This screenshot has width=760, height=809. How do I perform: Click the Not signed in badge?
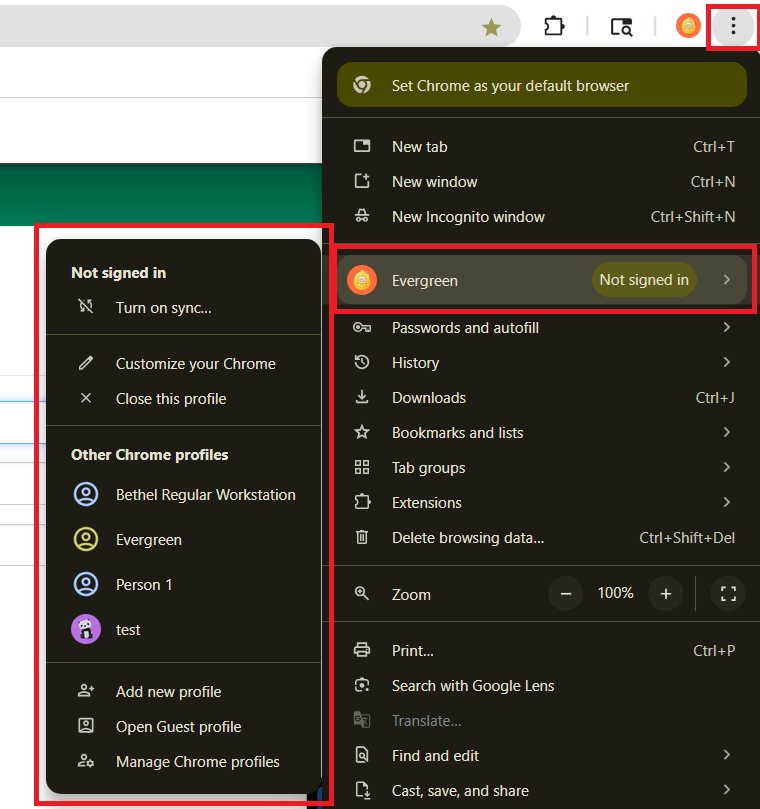click(644, 280)
